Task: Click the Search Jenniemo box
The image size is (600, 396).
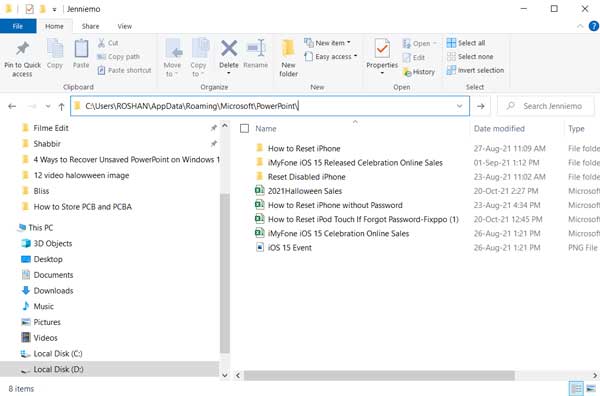Action: (x=547, y=106)
